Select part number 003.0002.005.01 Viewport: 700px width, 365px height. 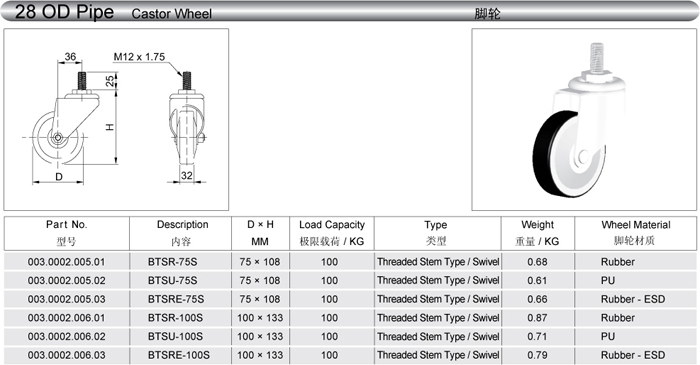pos(67,262)
